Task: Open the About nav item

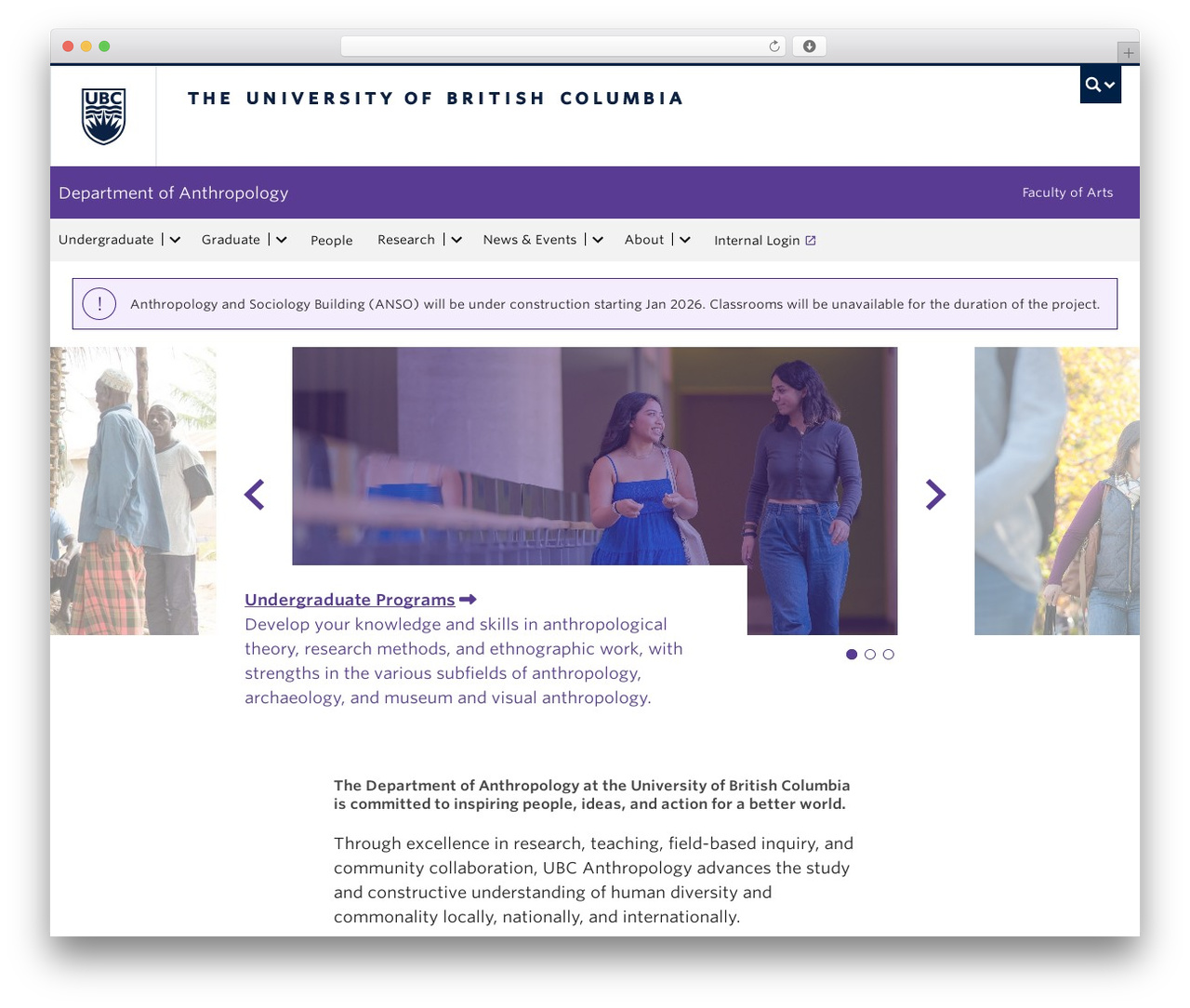Action: point(644,240)
